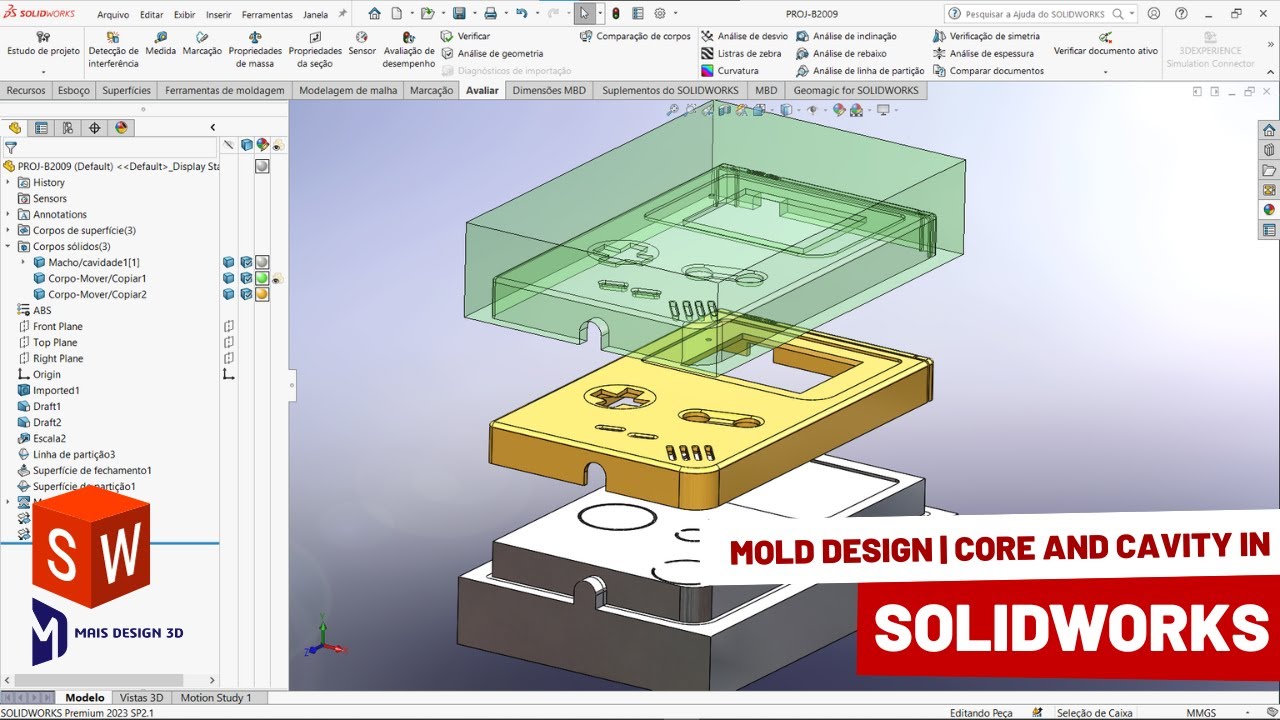Toggle Top Plane visibility icon
1280x720 pixels.
[x=229, y=342]
